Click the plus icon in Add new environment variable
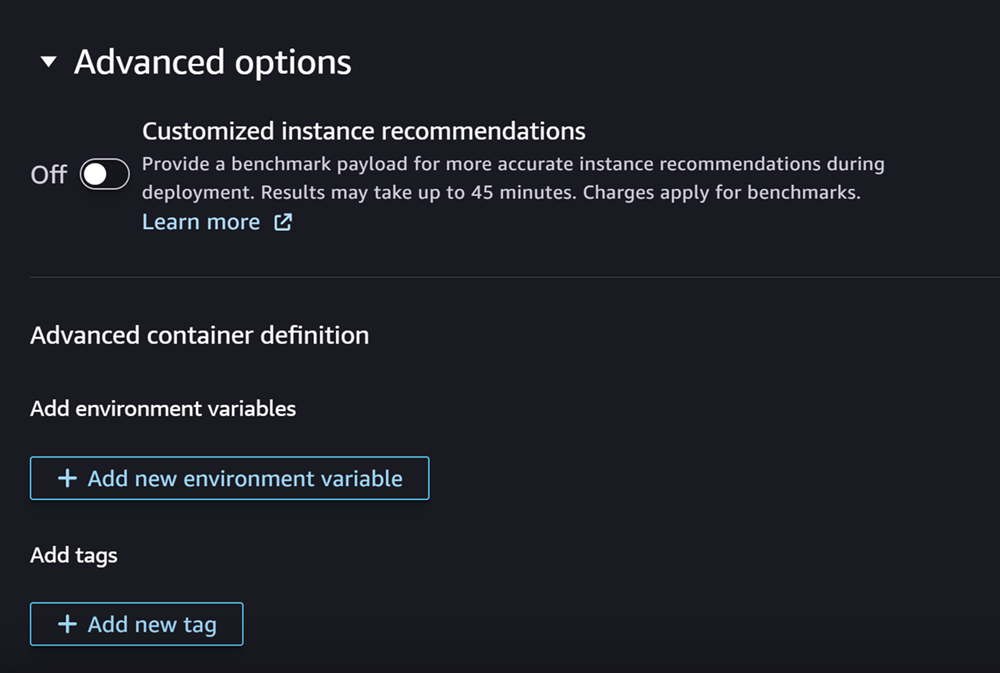 [66, 477]
